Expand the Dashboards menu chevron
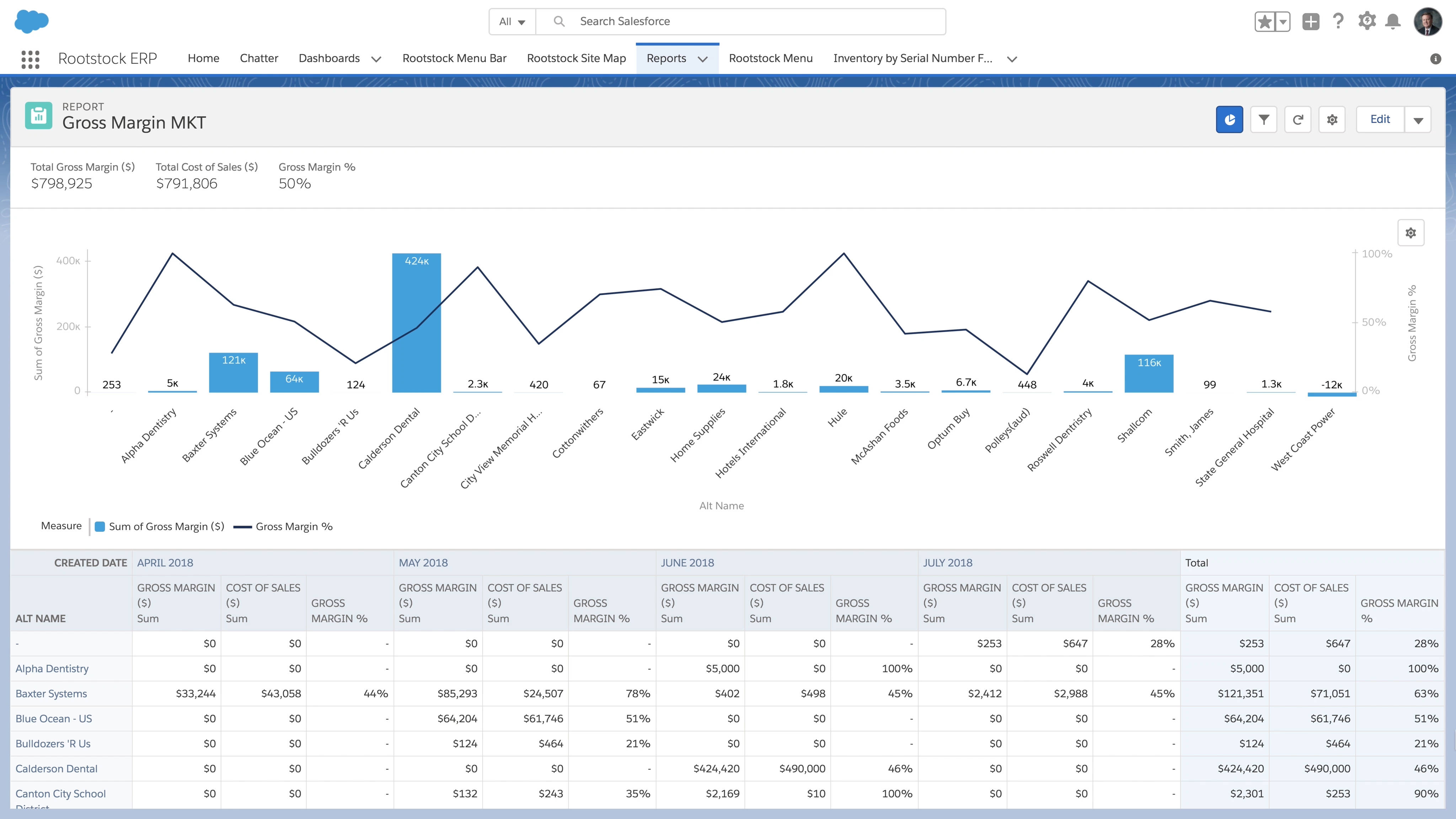The image size is (1456, 819). tap(376, 58)
